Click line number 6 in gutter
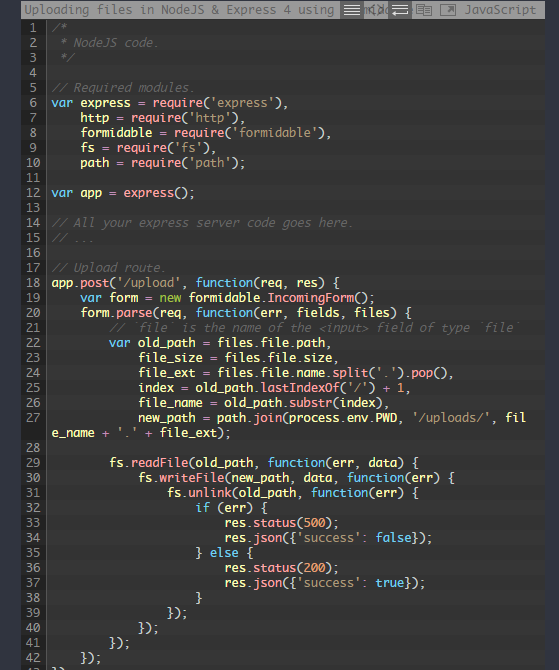Image resolution: width=559 pixels, height=670 pixels. 33,103
